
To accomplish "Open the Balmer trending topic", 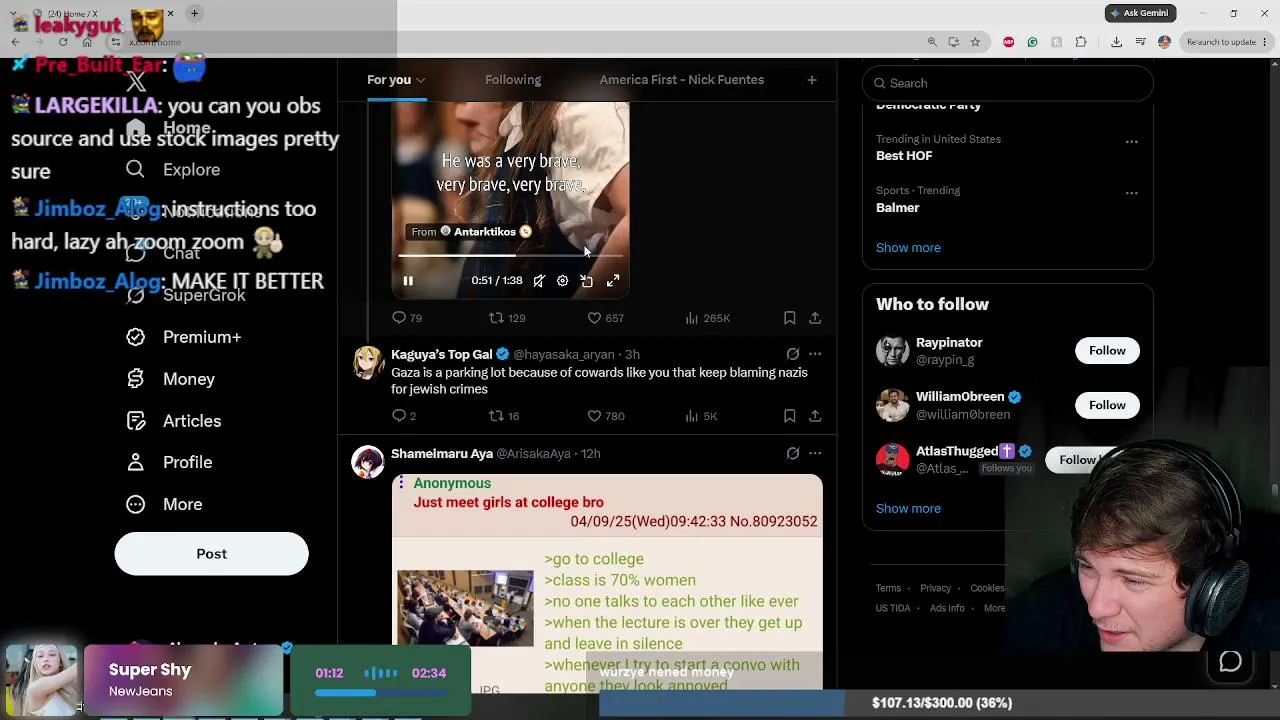I will [898, 208].
